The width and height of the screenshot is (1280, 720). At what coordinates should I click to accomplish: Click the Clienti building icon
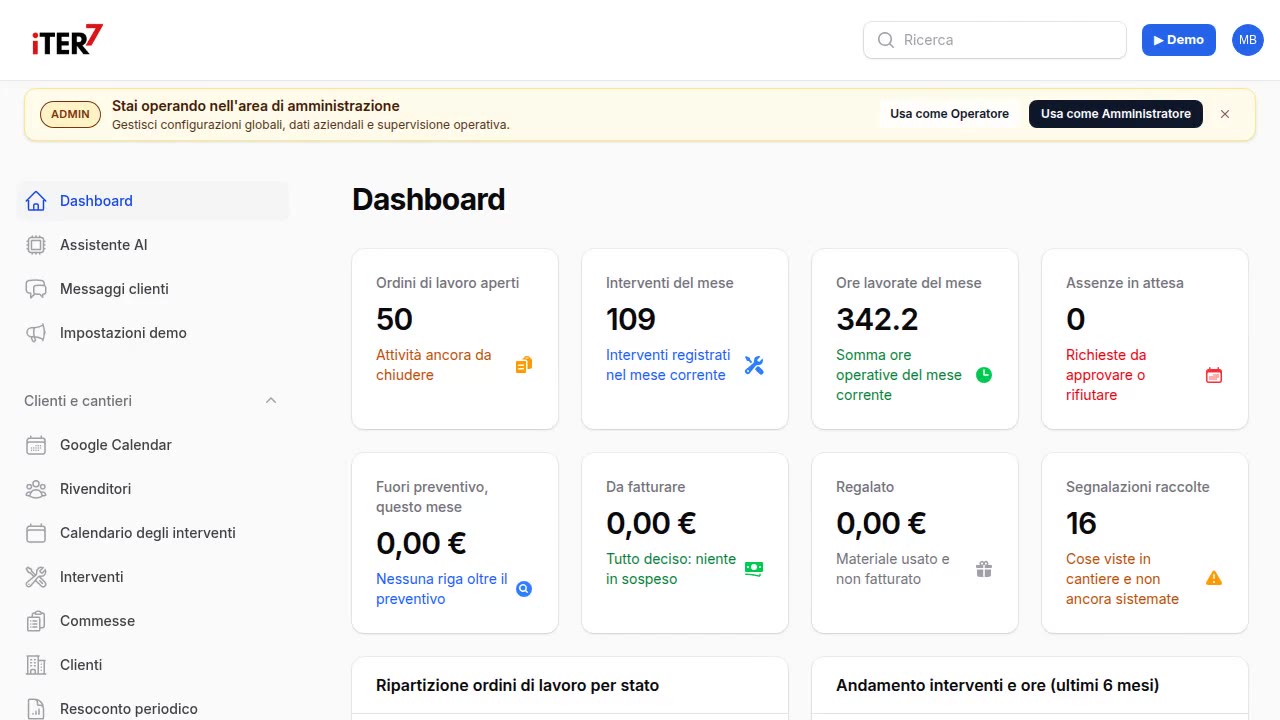coord(36,665)
